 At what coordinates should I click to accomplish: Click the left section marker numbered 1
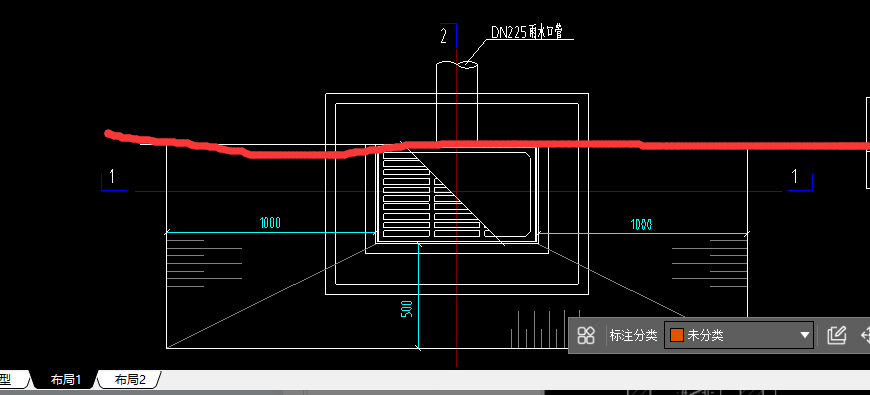tap(113, 177)
